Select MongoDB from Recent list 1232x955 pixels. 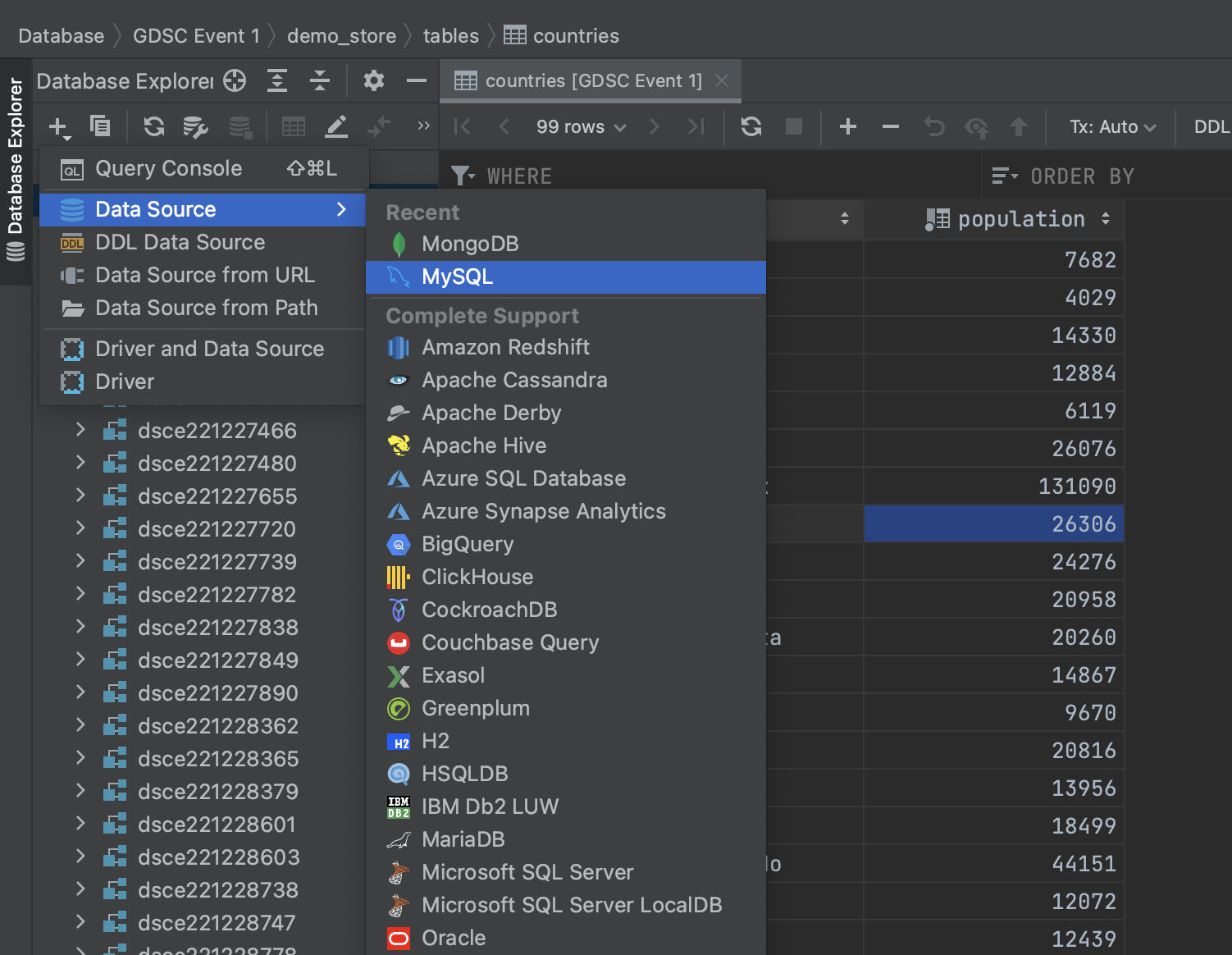click(566, 244)
